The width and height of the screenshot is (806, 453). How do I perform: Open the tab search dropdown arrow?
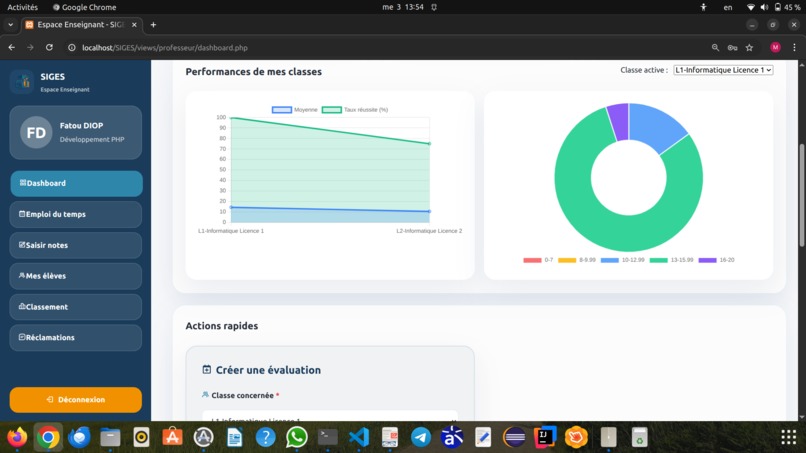[x=10, y=25]
